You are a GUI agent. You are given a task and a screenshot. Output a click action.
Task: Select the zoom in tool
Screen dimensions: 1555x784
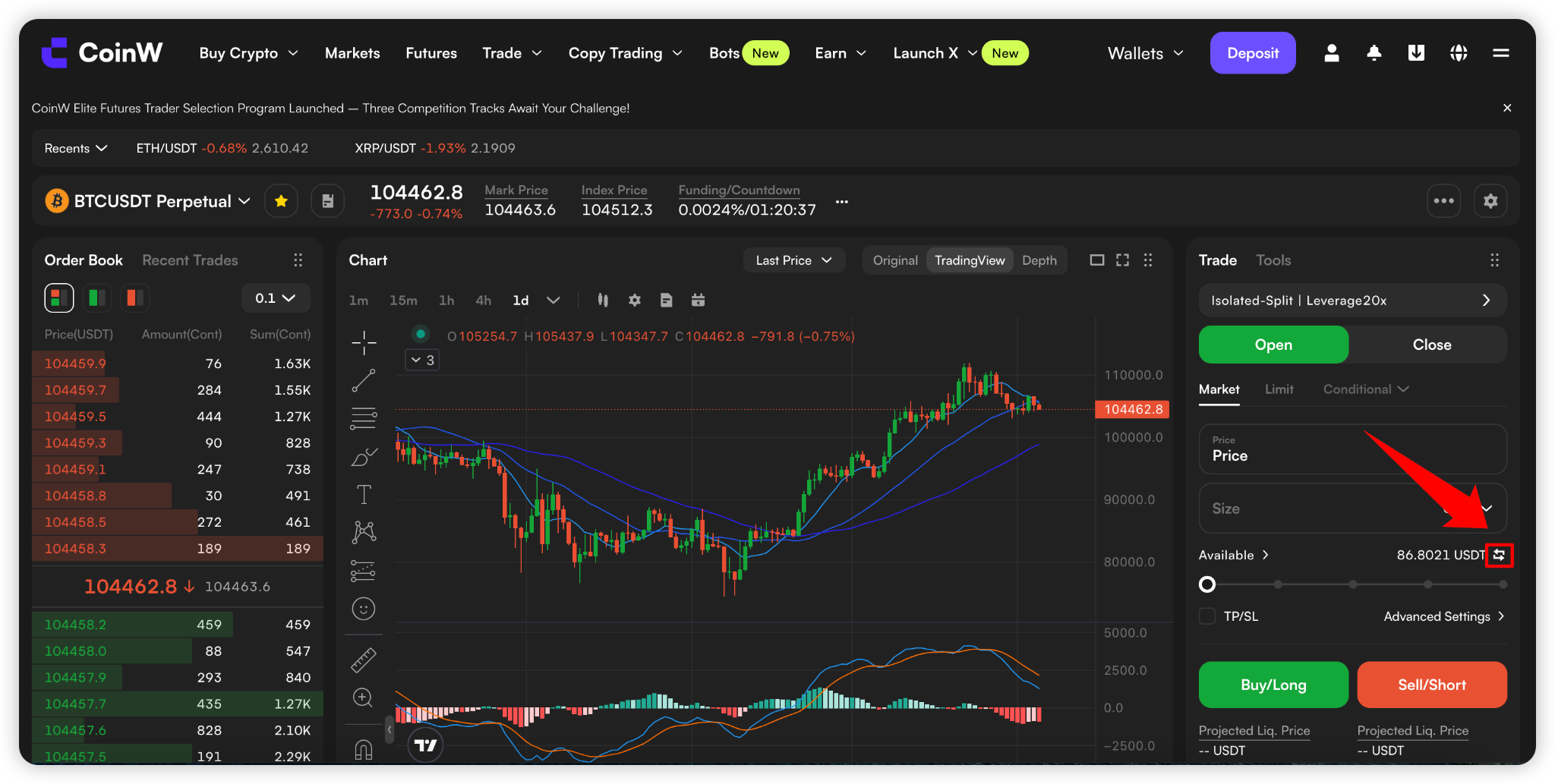pyautogui.click(x=364, y=697)
